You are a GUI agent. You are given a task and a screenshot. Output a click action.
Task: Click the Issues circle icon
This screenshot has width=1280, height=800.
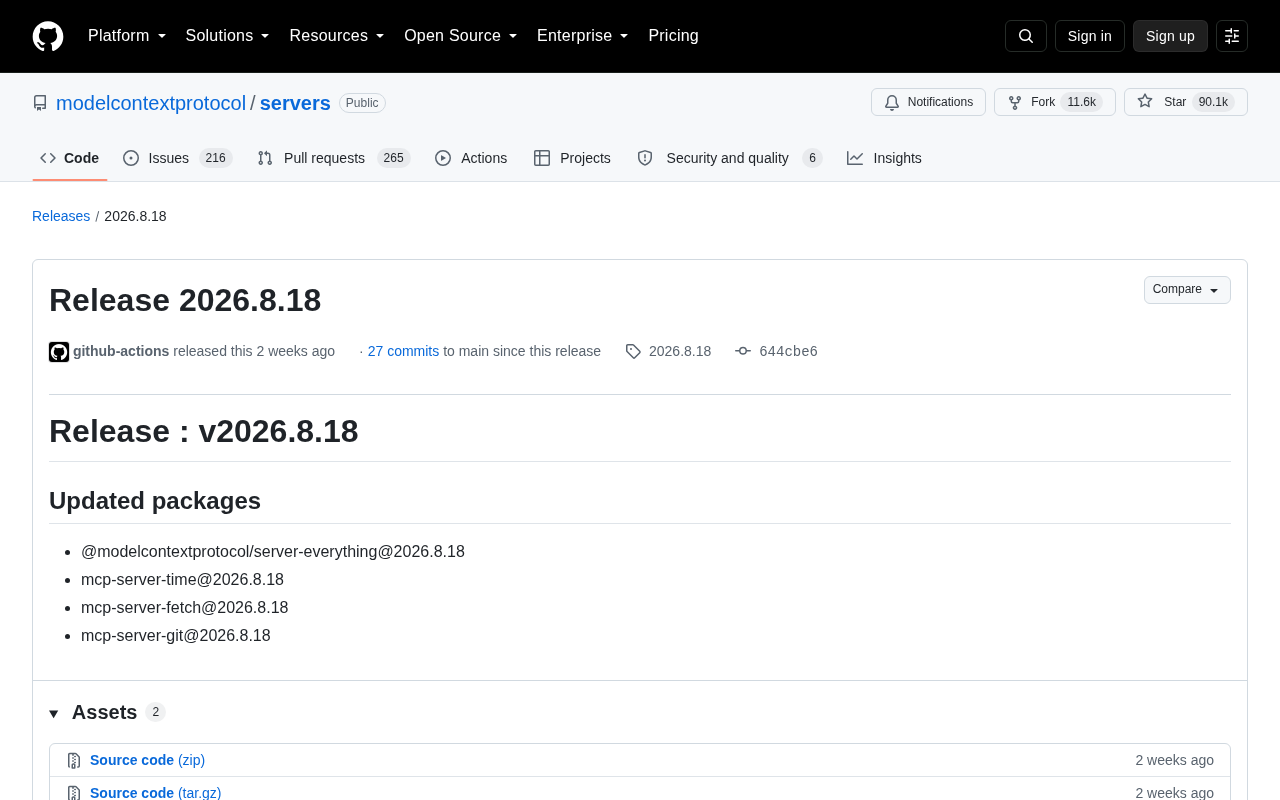coord(131,158)
